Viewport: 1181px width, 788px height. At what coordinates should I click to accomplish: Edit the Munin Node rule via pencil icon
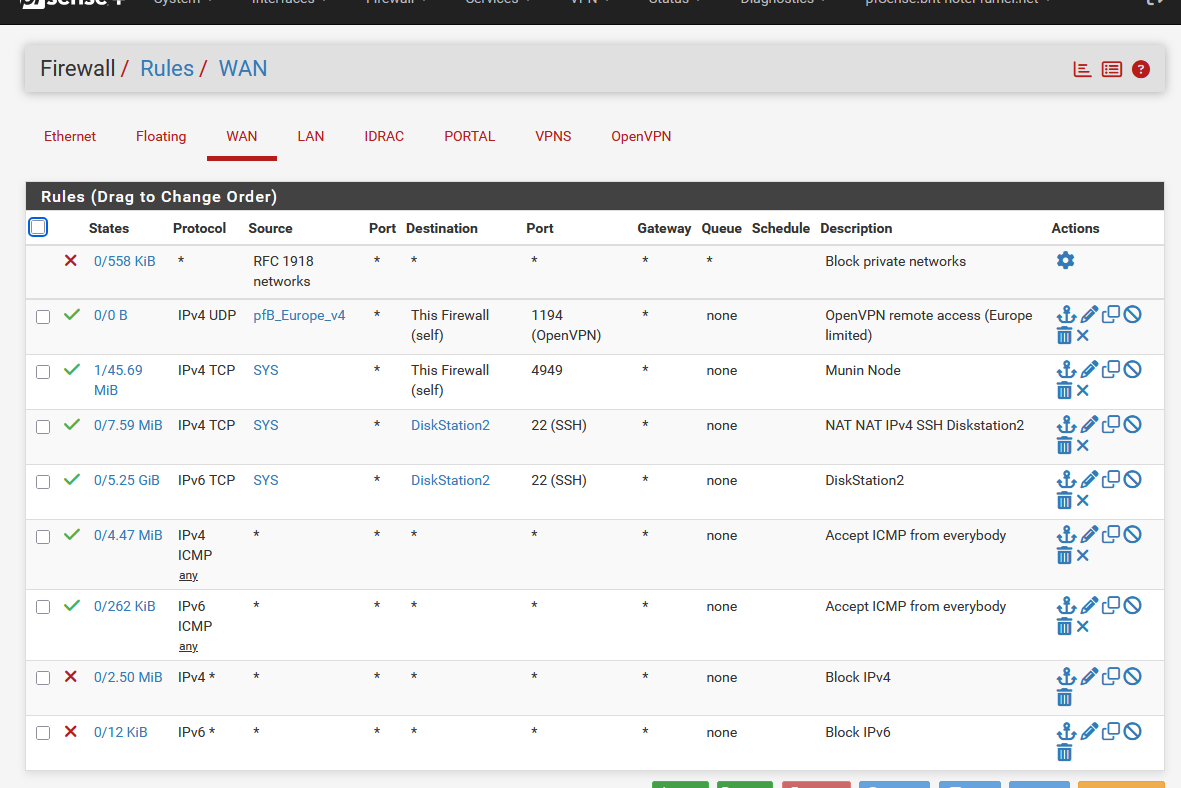pos(1089,370)
